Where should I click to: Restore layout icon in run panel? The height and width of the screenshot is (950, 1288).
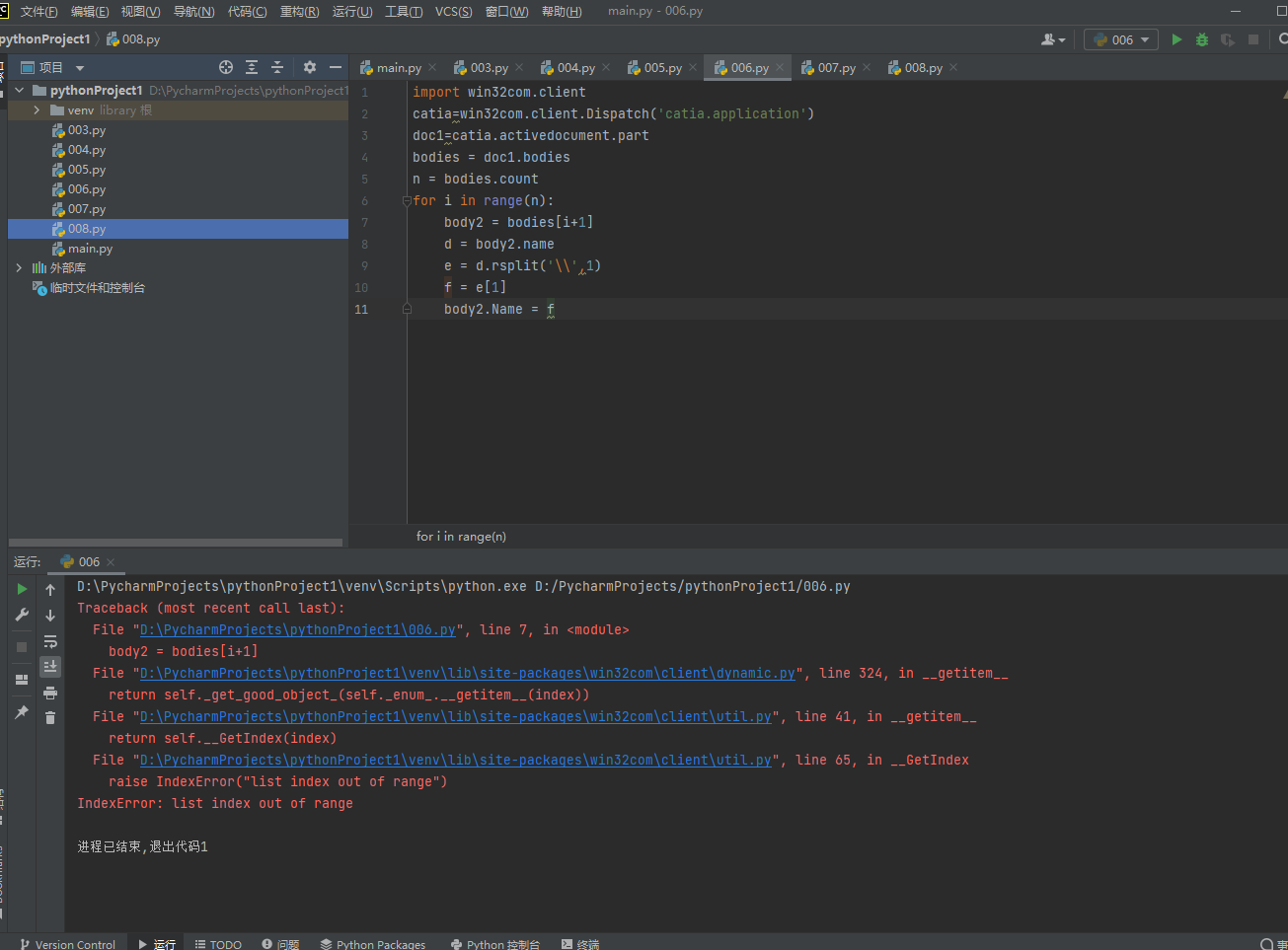point(22,680)
